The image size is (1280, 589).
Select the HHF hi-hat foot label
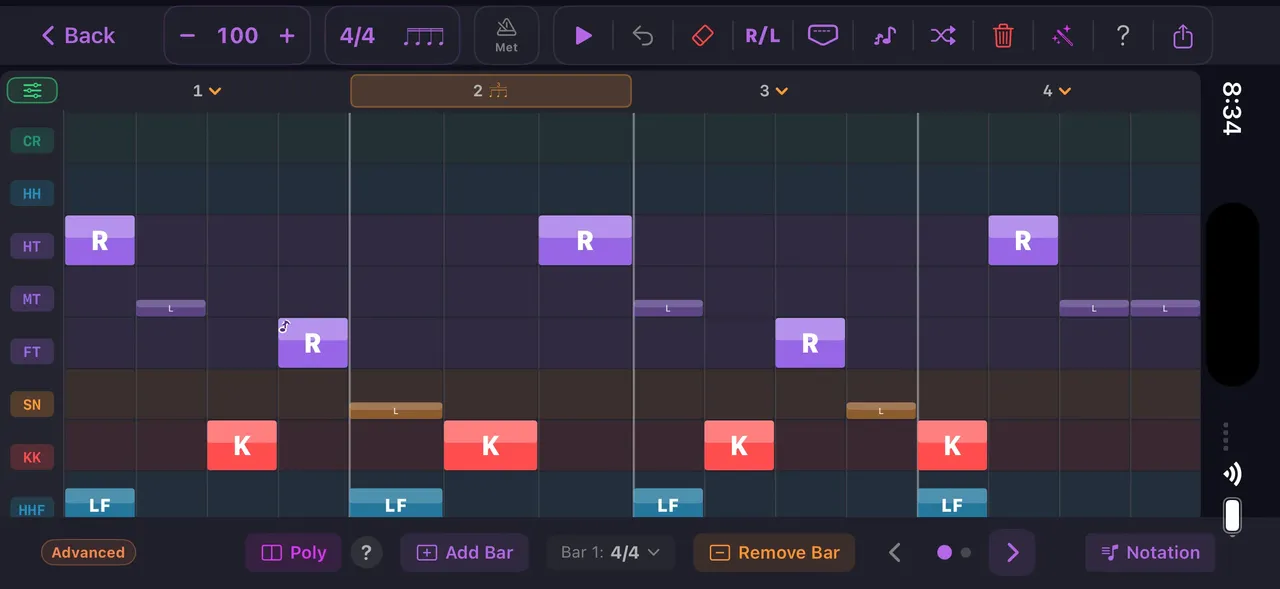click(32, 509)
